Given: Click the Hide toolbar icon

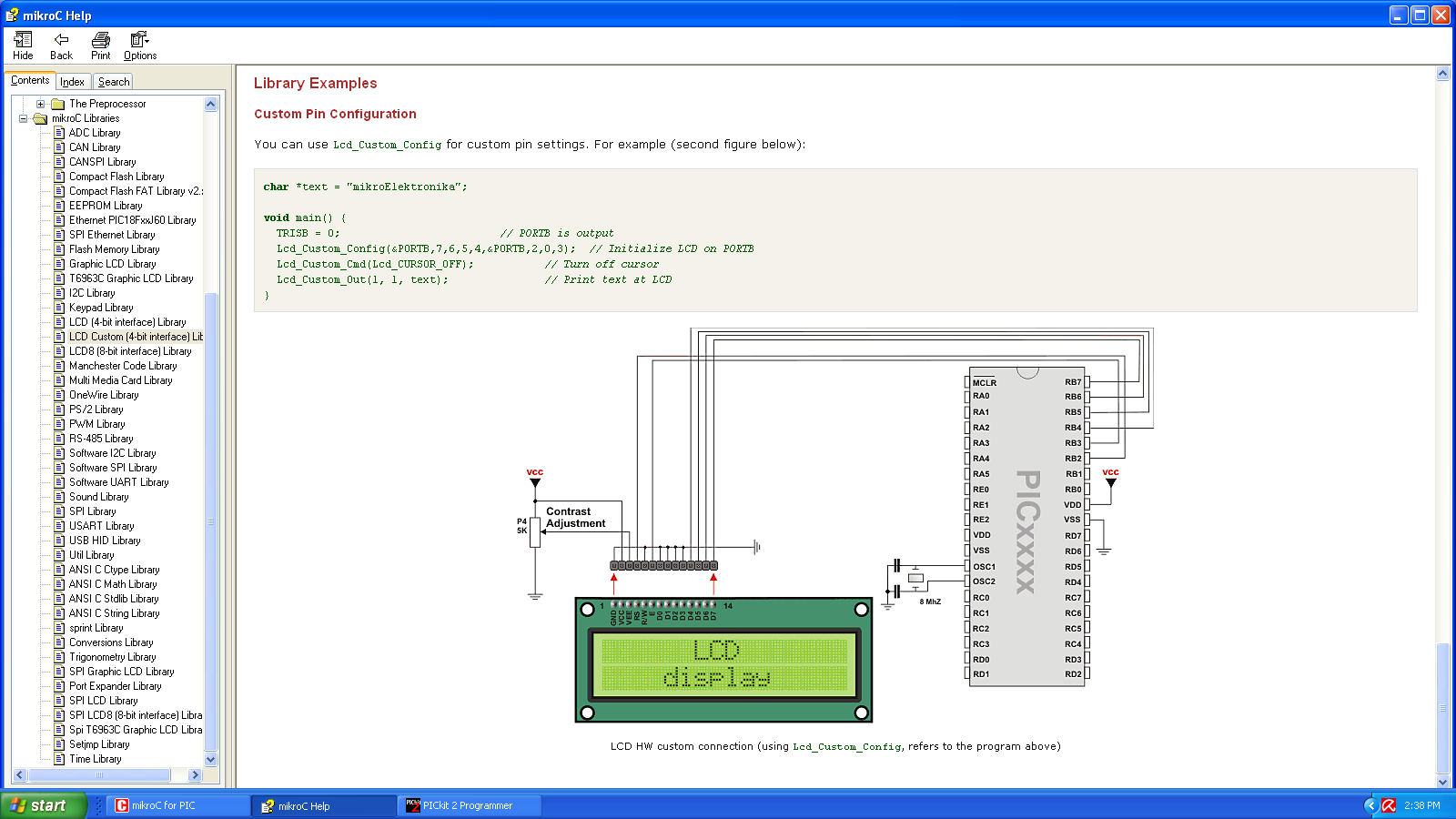Looking at the screenshot, I should click(x=23, y=39).
